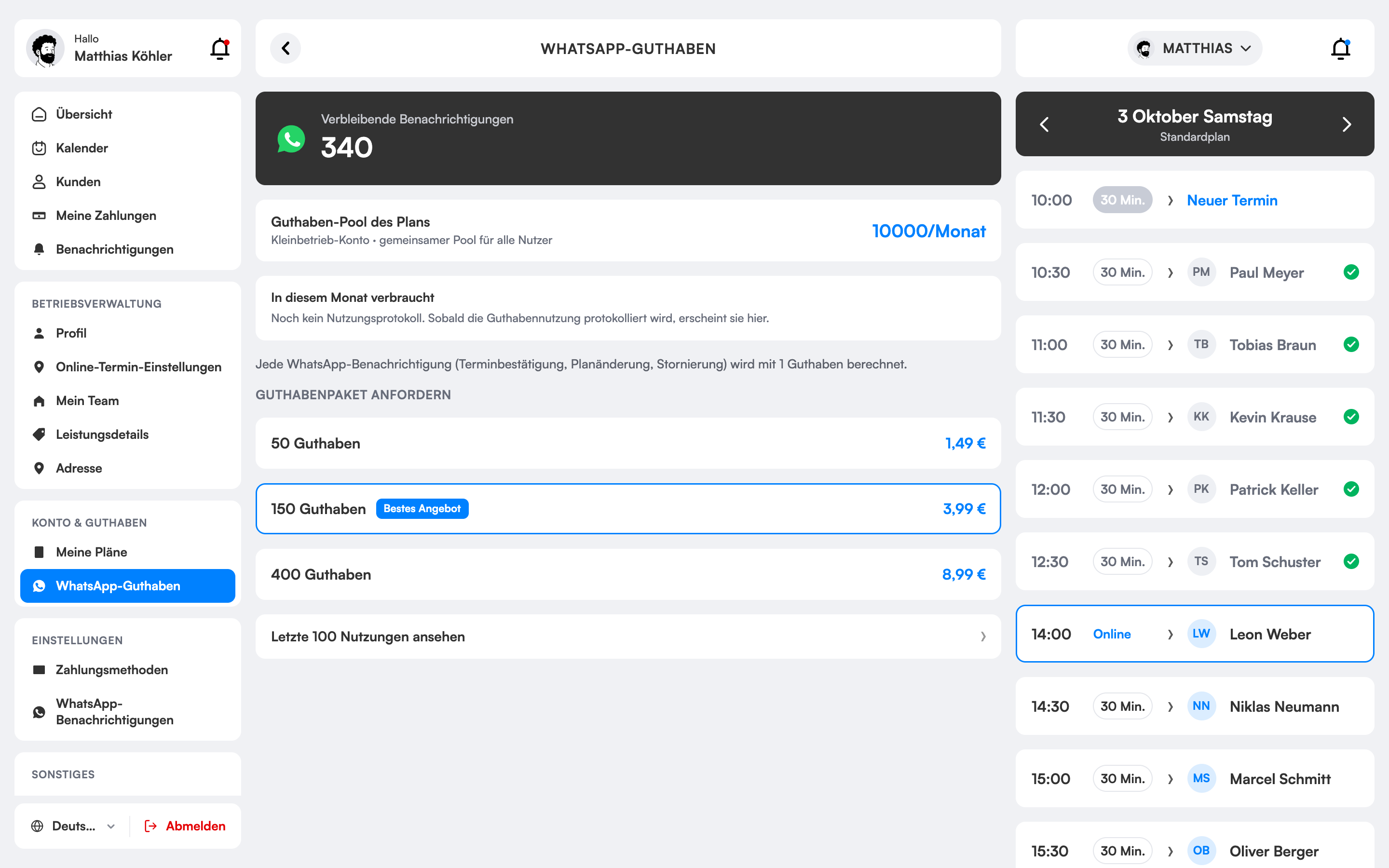
Task: Go to previous day in schedule
Action: pyautogui.click(x=1045, y=124)
